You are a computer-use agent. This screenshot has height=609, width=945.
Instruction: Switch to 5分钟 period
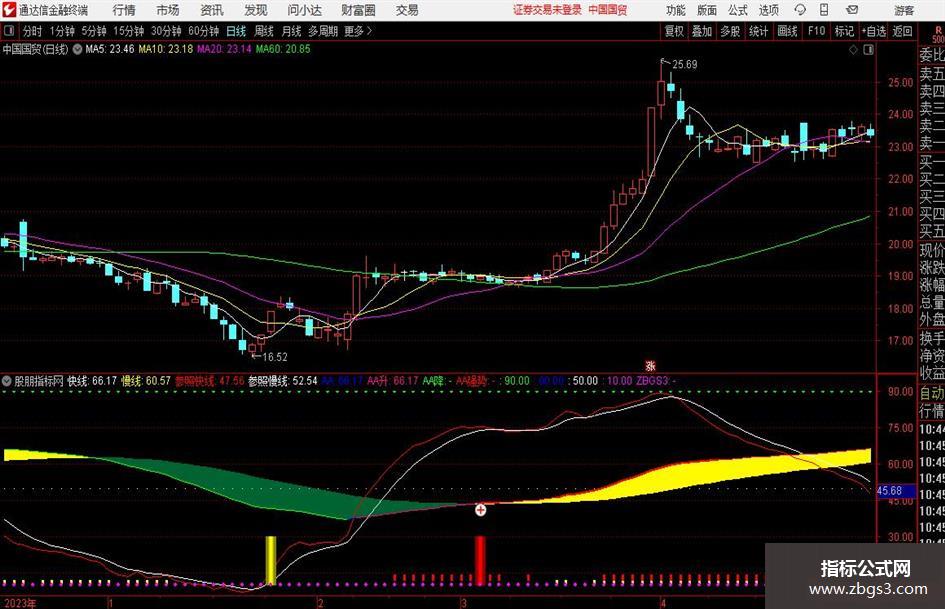[94, 31]
